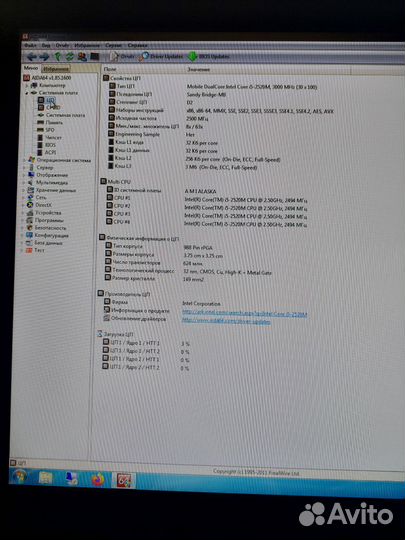Select Тест in the tree
The image size is (405, 540).
36,250
